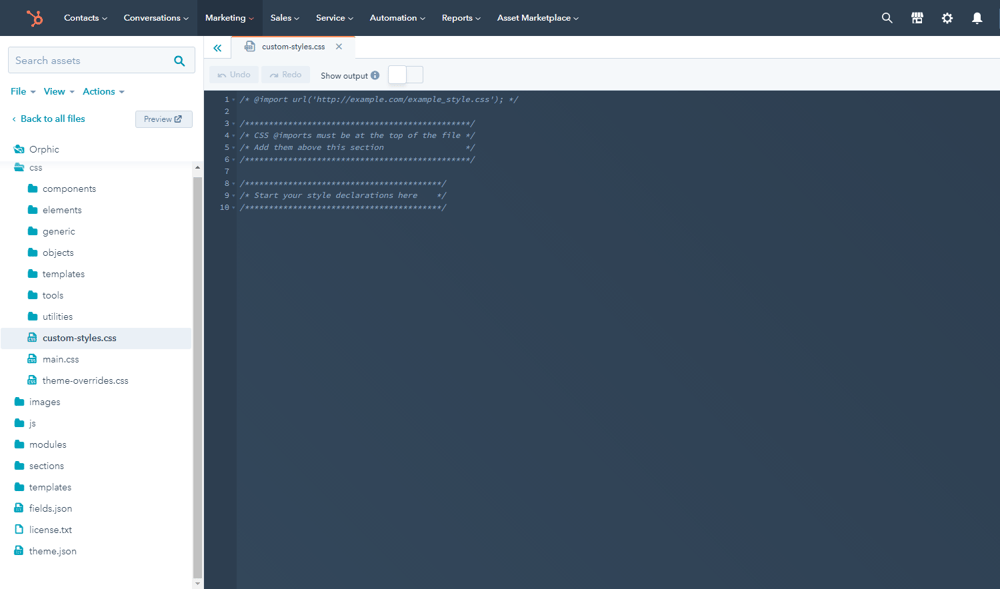Expand the components folder
This screenshot has width=1000, height=589.
(68, 189)
